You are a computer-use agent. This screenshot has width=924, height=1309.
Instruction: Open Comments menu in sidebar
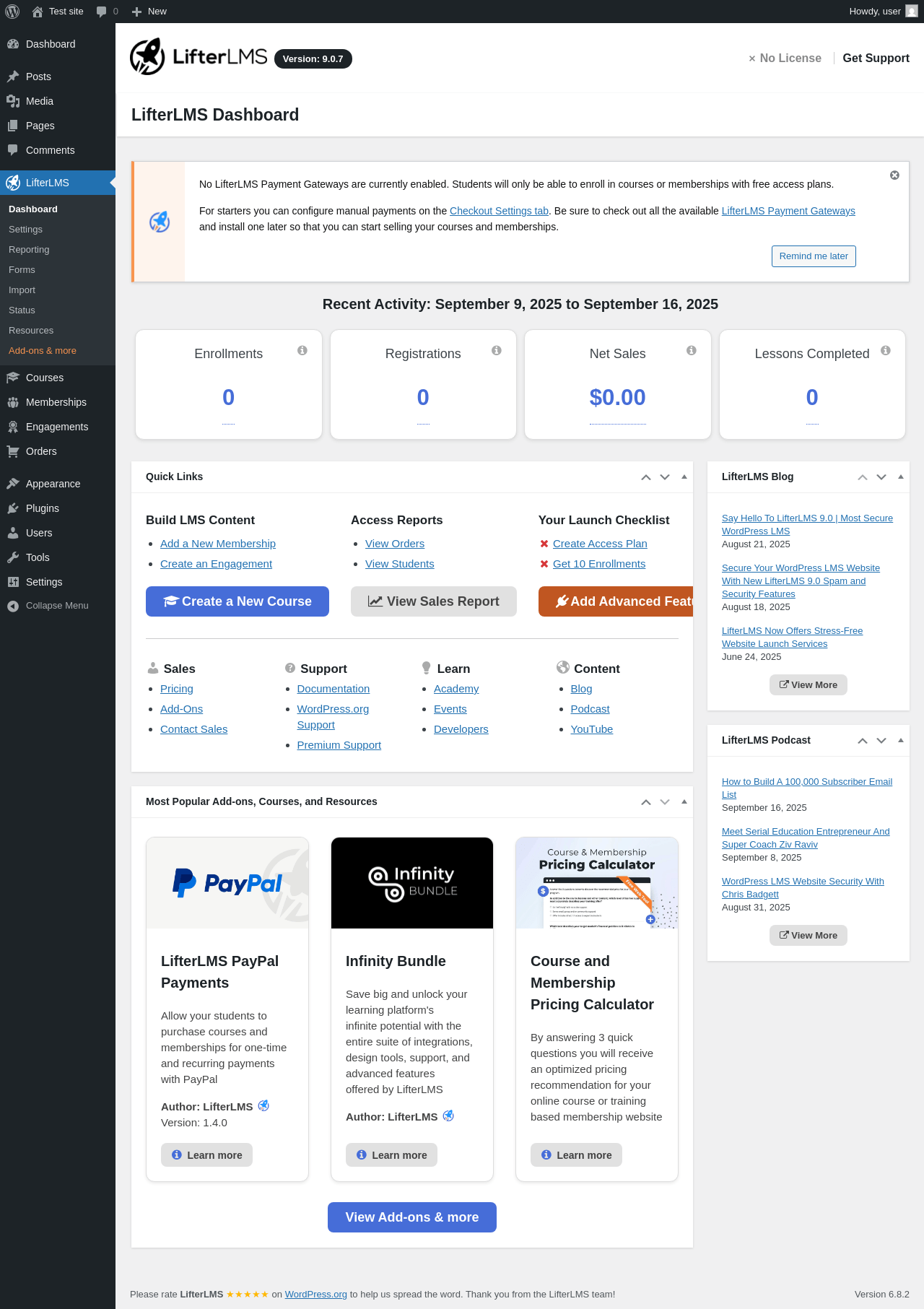click(58, 150)
